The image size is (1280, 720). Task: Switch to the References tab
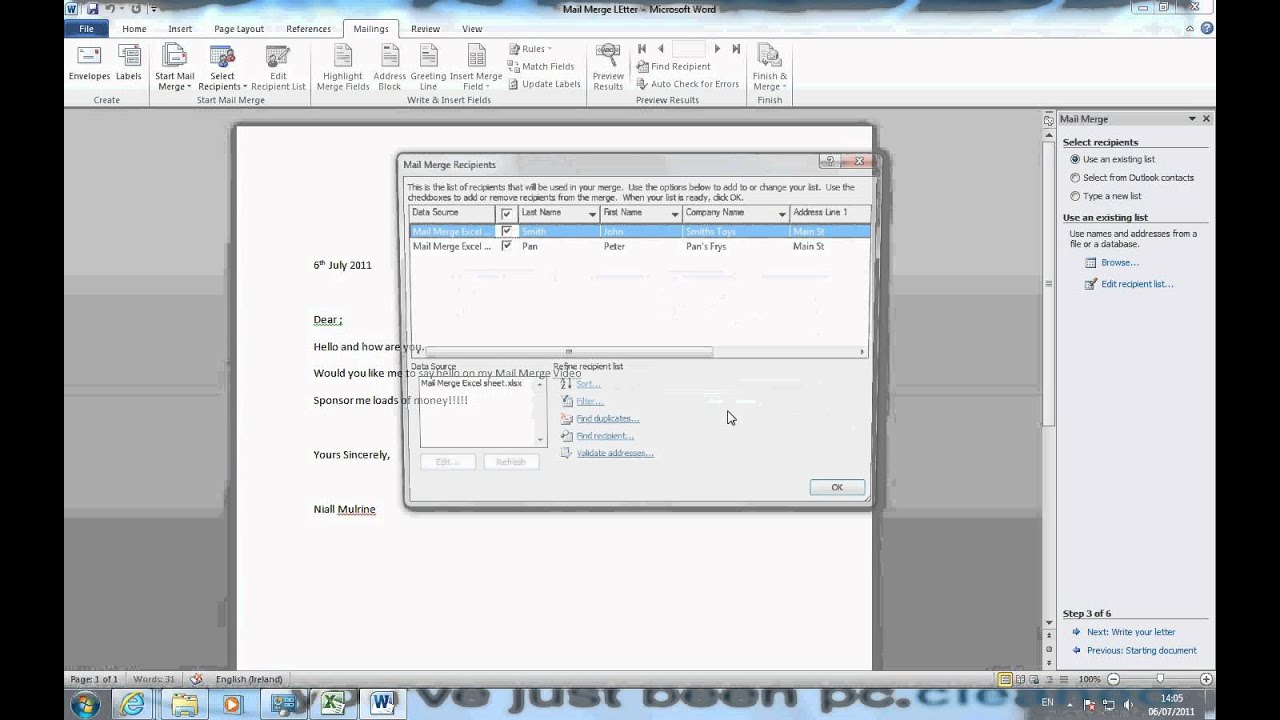[308, 29]
